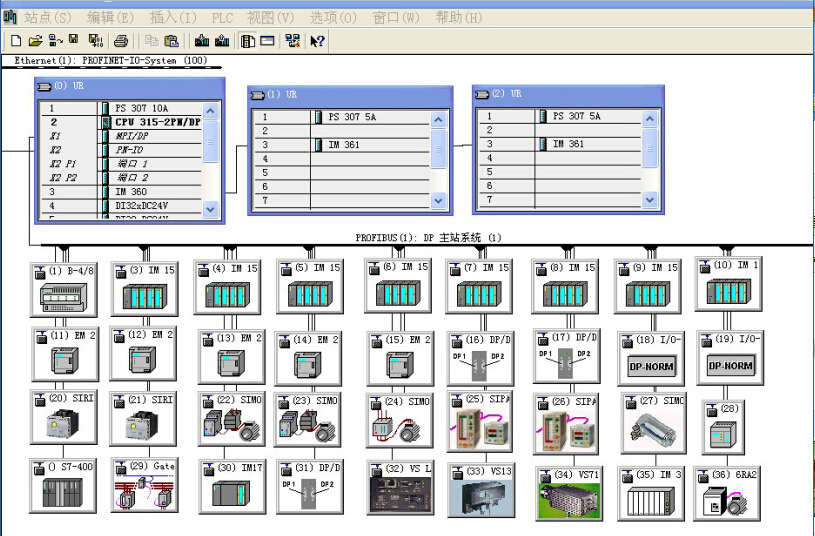Open the 视图(V) menu
The image size is (815, 536).
(x=269, y=17)
